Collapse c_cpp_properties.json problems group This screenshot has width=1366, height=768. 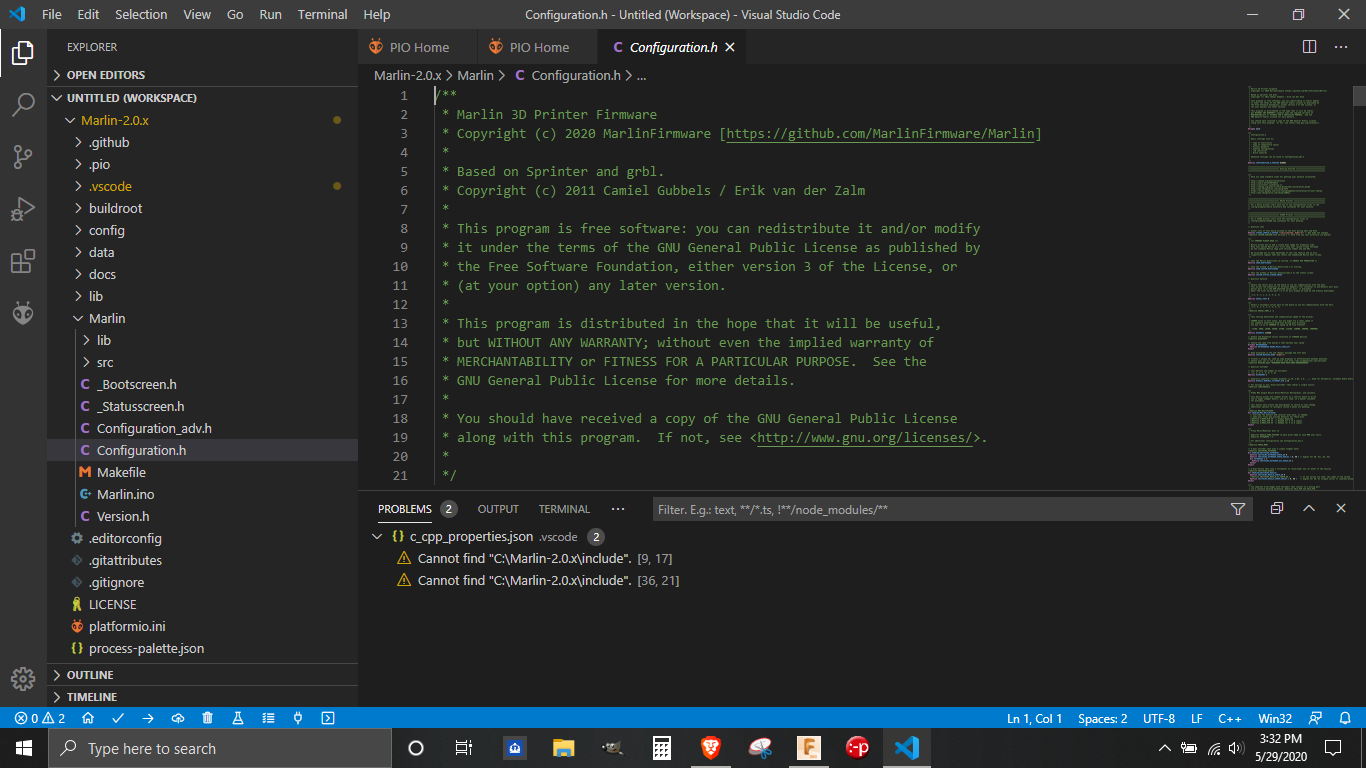click(377, 537)
